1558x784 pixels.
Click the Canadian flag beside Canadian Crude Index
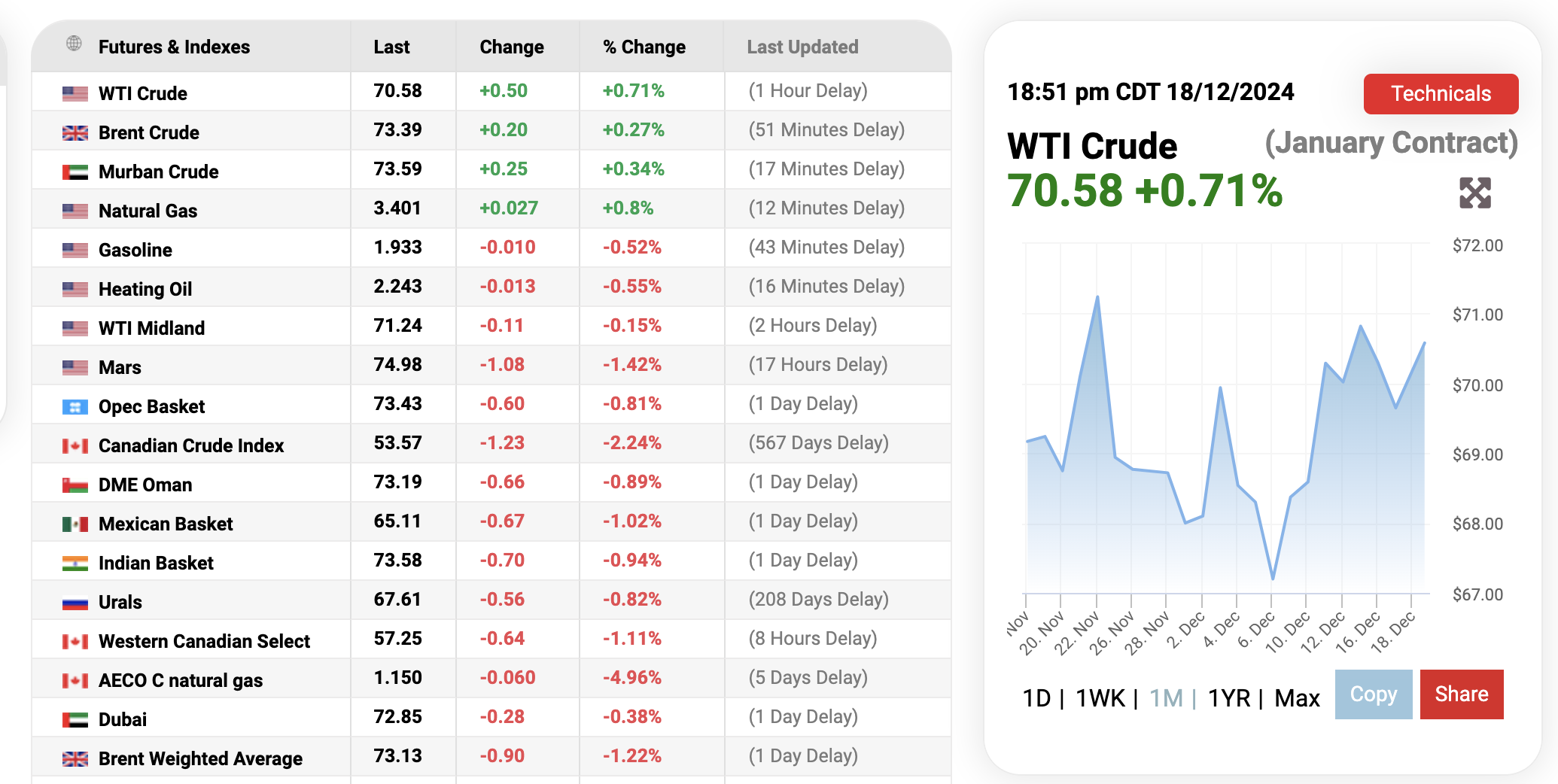tap(75, 446)
